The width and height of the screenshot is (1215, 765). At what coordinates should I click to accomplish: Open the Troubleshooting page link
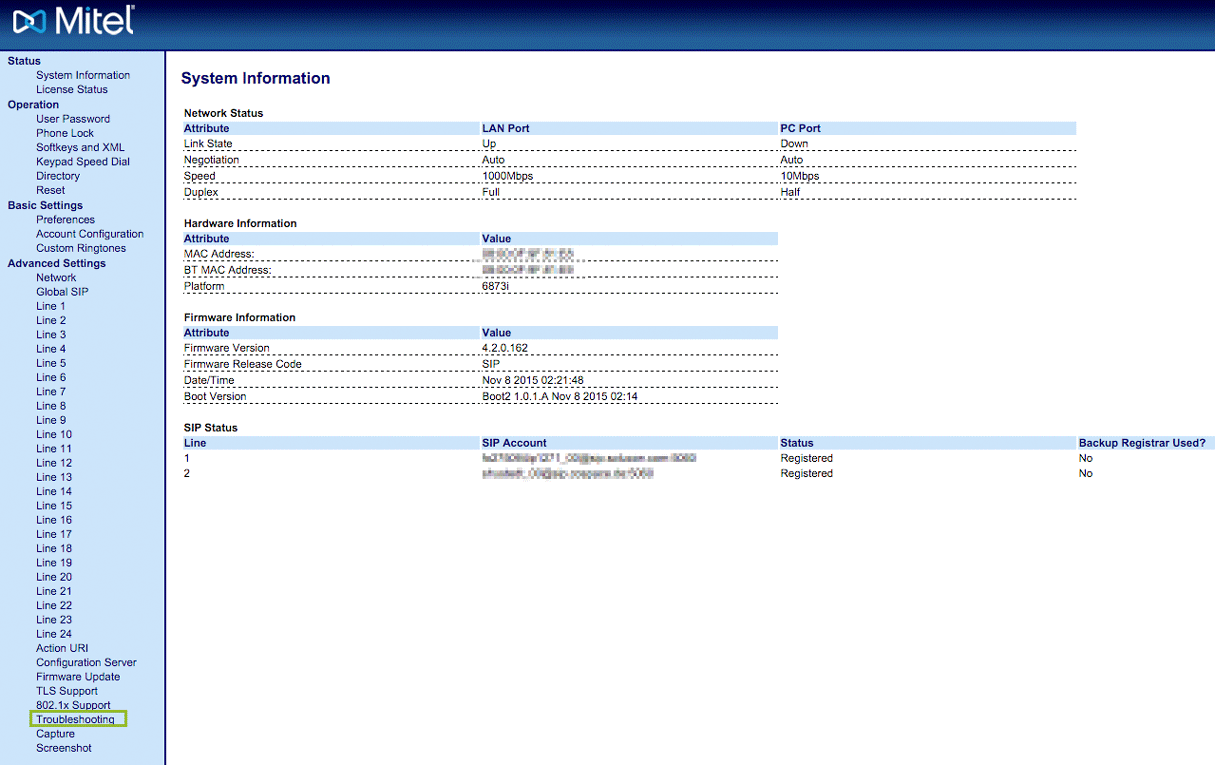(x=76, y=719)
